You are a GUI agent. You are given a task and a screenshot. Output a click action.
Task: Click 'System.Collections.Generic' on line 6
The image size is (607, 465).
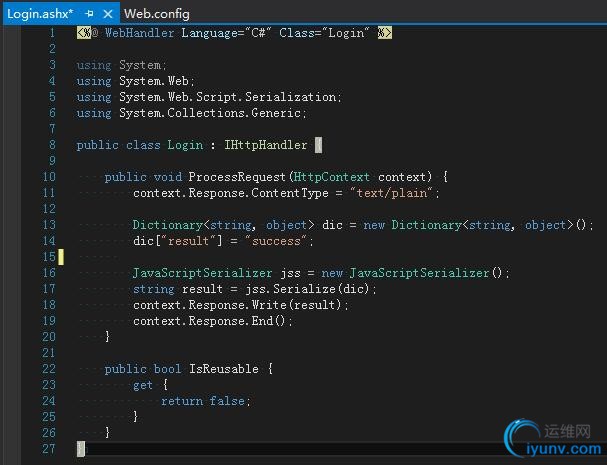210,113
